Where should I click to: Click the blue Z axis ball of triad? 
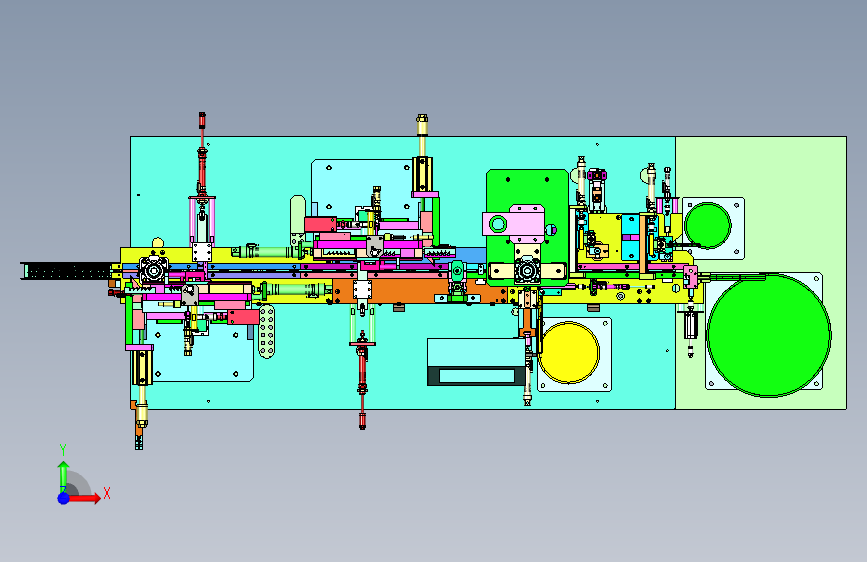pos(64,498)
